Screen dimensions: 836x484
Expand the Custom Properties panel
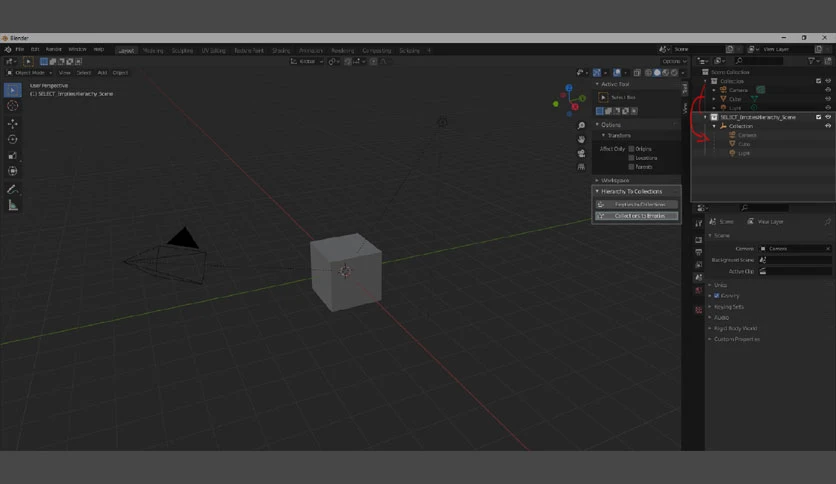point(736,339)
